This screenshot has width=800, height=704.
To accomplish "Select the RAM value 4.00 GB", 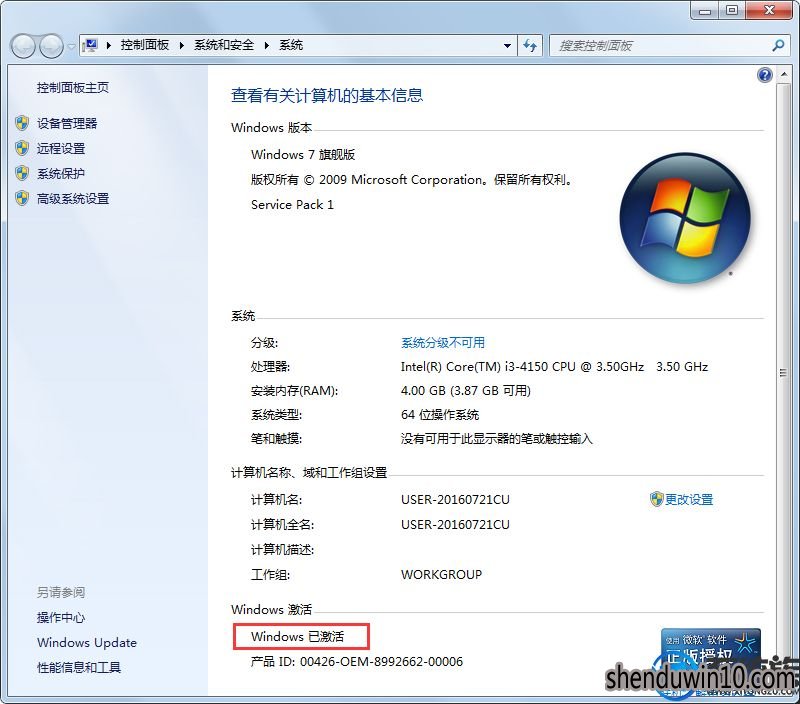I will coord(466,390).
